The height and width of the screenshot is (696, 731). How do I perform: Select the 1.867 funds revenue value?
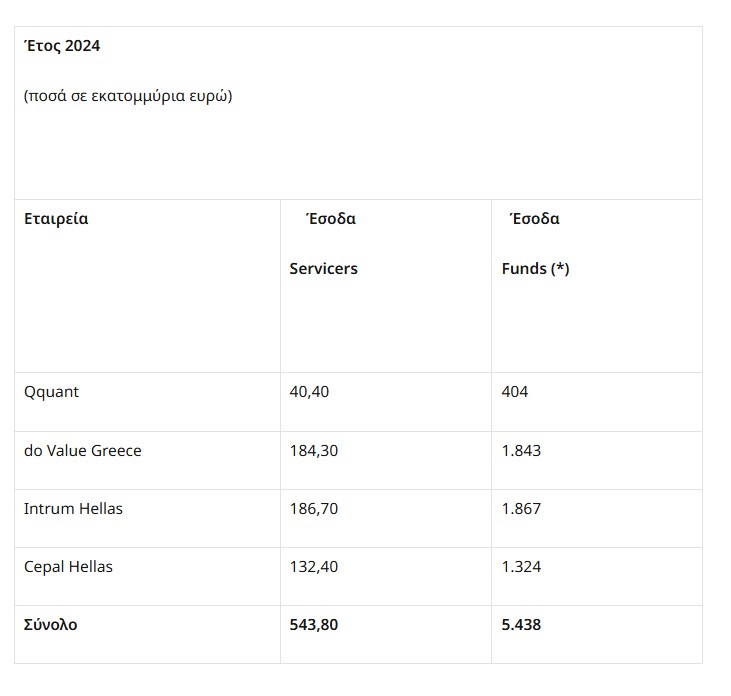521,508
